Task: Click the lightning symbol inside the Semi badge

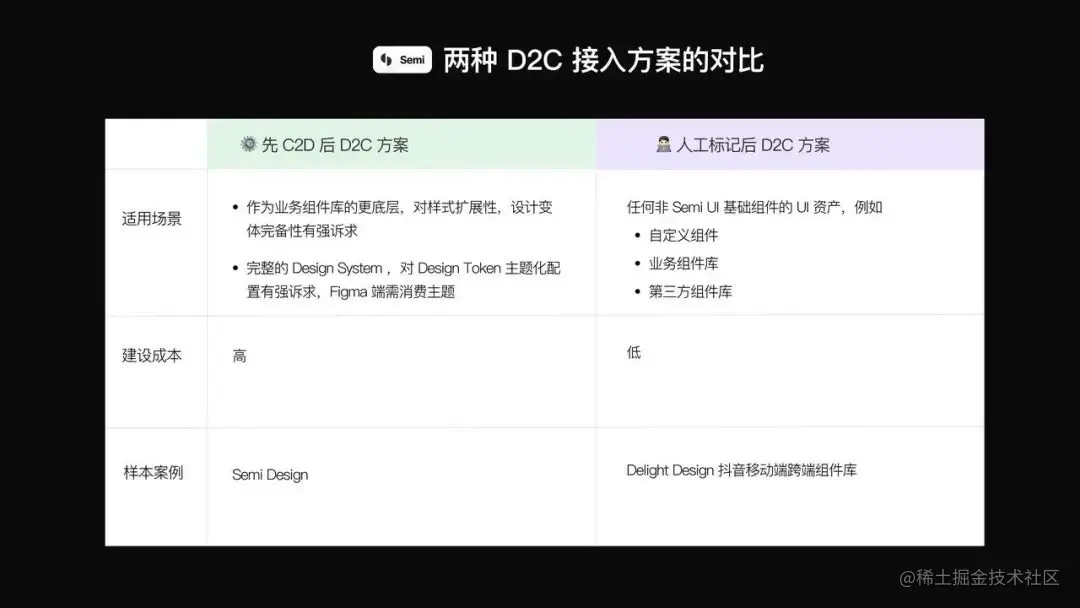Action: [386, 60]
